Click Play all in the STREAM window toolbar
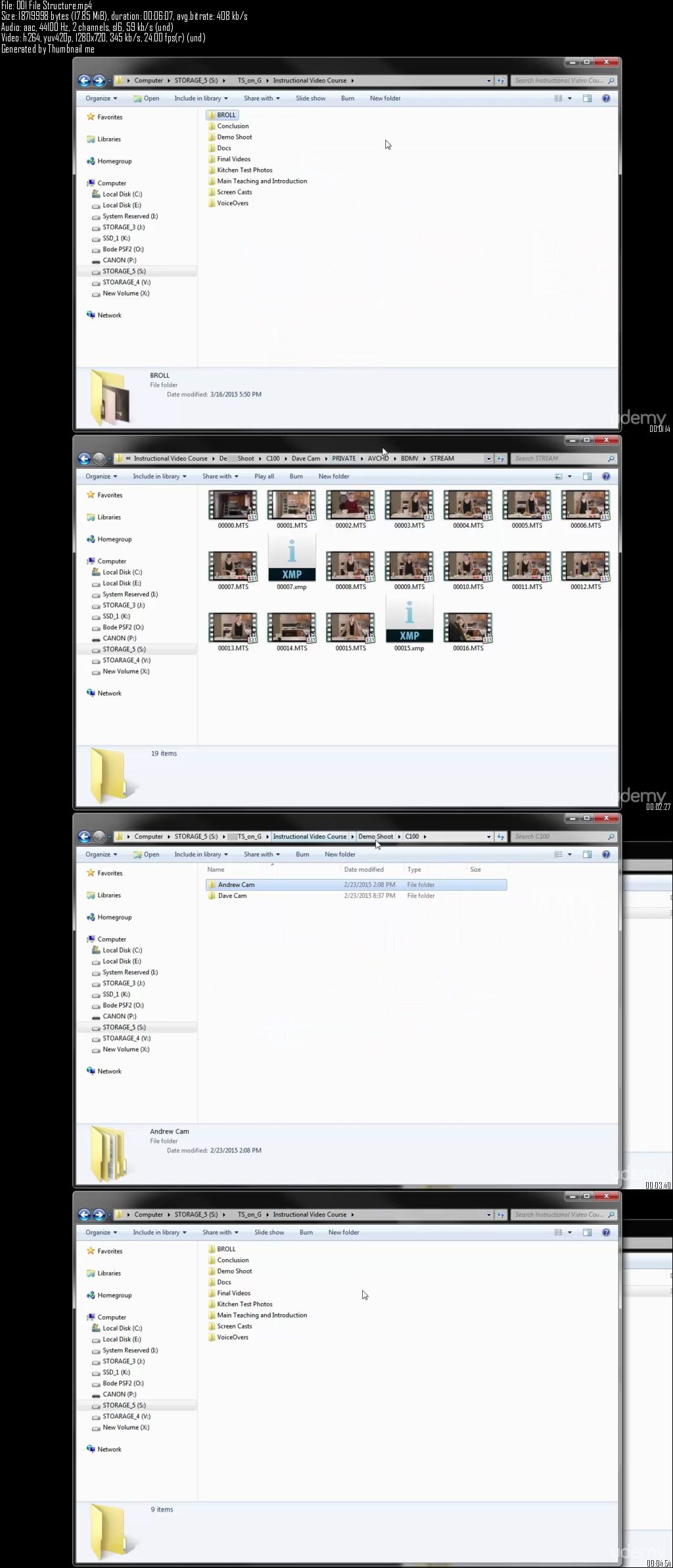The height and width of the screenshot is (1568, 673). pos(264,477)
